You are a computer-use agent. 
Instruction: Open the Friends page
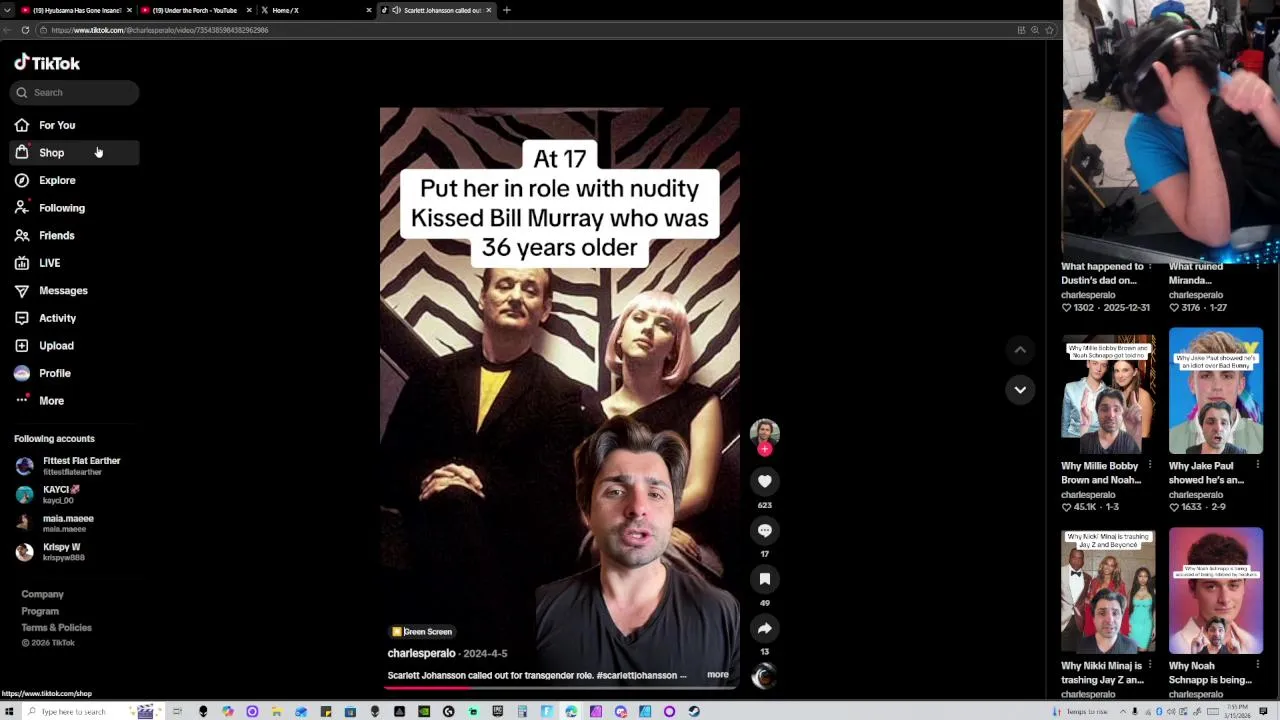(x=57, y=235)
